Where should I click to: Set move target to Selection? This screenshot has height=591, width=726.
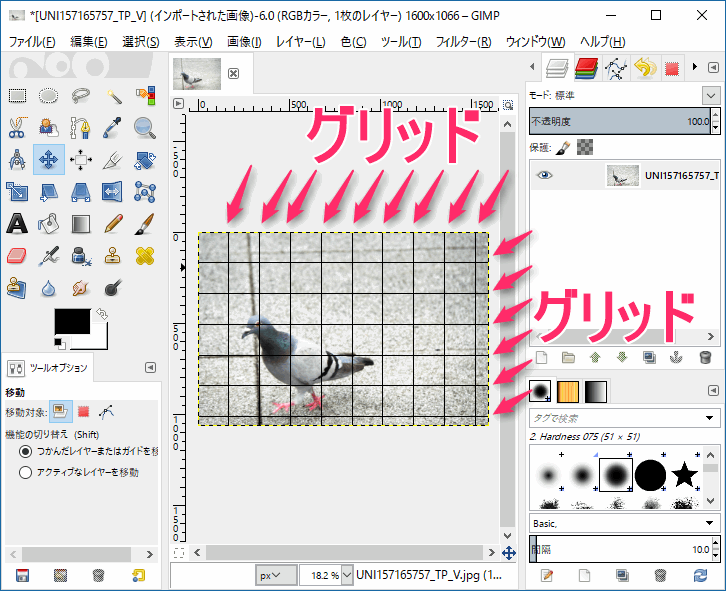pyautogui.click(x=83, y=411)
